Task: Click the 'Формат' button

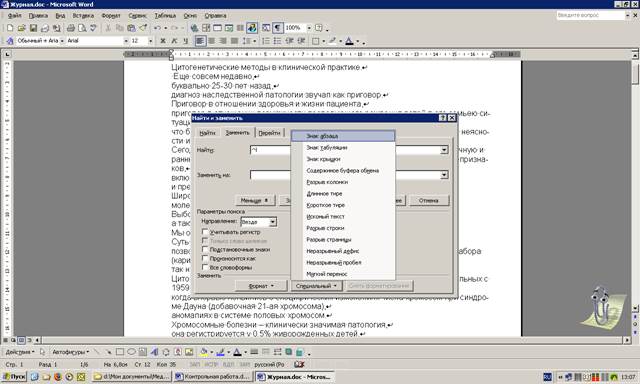Action: click(x=262, y=286)
